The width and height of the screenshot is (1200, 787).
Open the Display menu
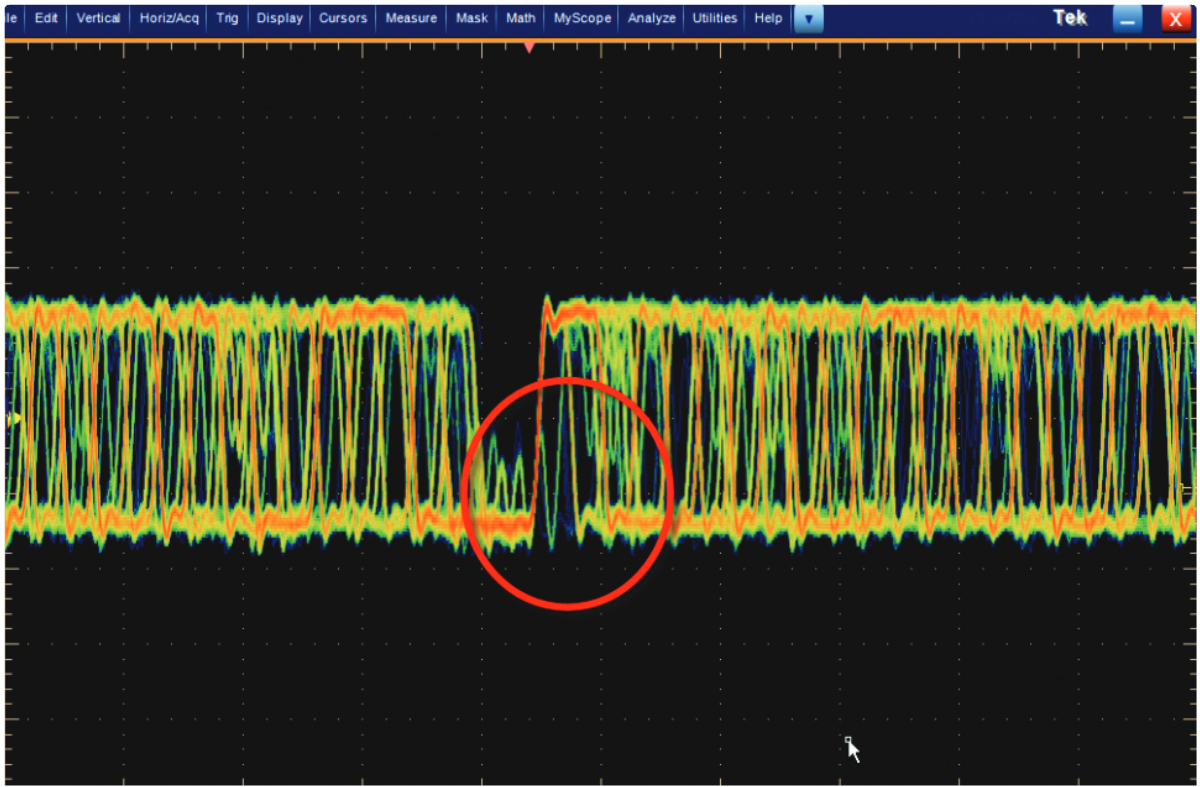tap(279, 18)
